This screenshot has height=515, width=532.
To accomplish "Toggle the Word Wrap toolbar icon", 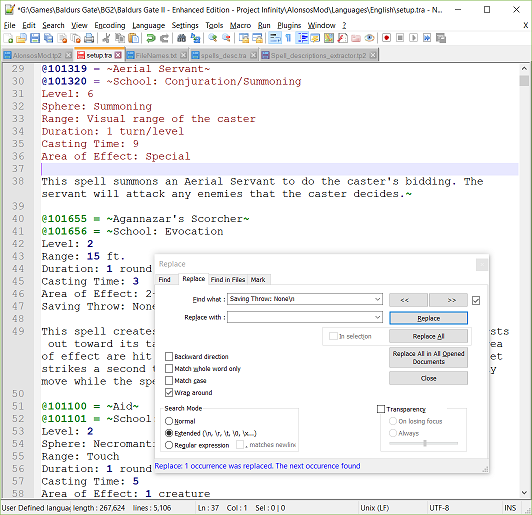I will coord(275,38).
